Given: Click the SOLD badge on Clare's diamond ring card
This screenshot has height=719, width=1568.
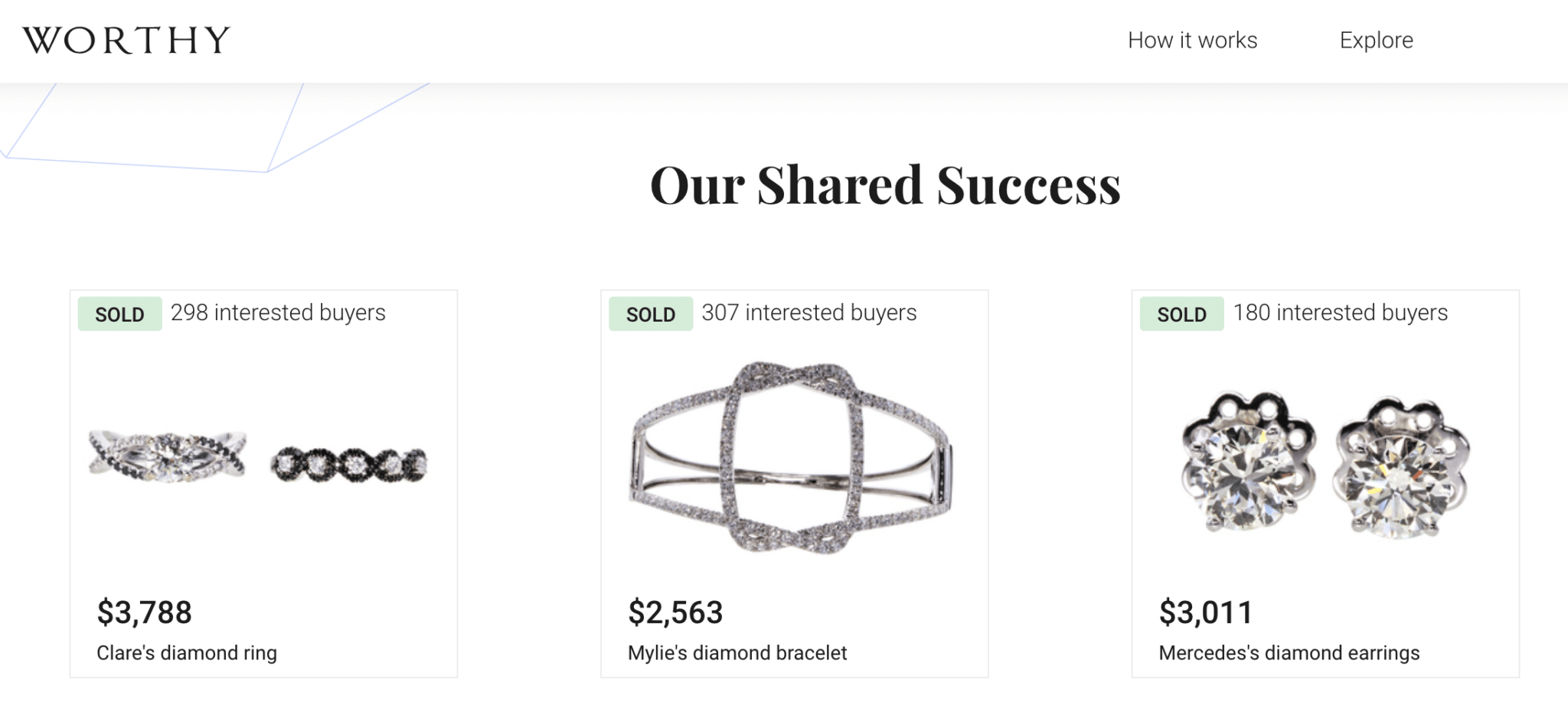Looking at the screenshot, I should tap(119, 314).
